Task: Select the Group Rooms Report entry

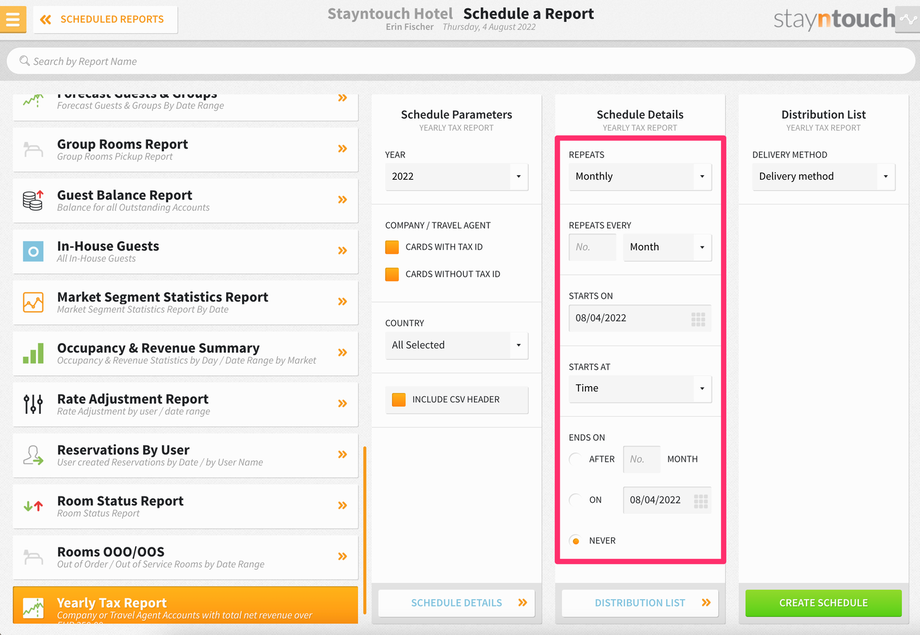Action: (185, 150)
